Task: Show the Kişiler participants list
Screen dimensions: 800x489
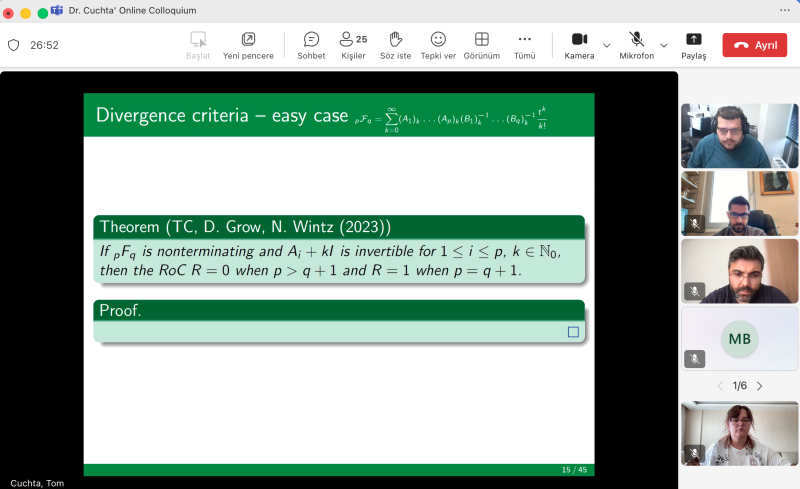Action: pyautogui.click(x=353, y=45)
